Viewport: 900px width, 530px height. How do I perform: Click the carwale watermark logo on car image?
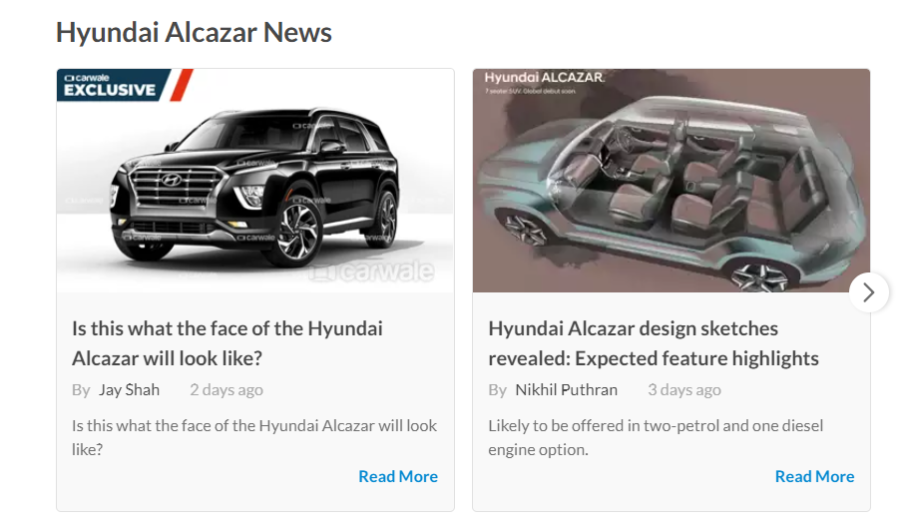(372, 271)
